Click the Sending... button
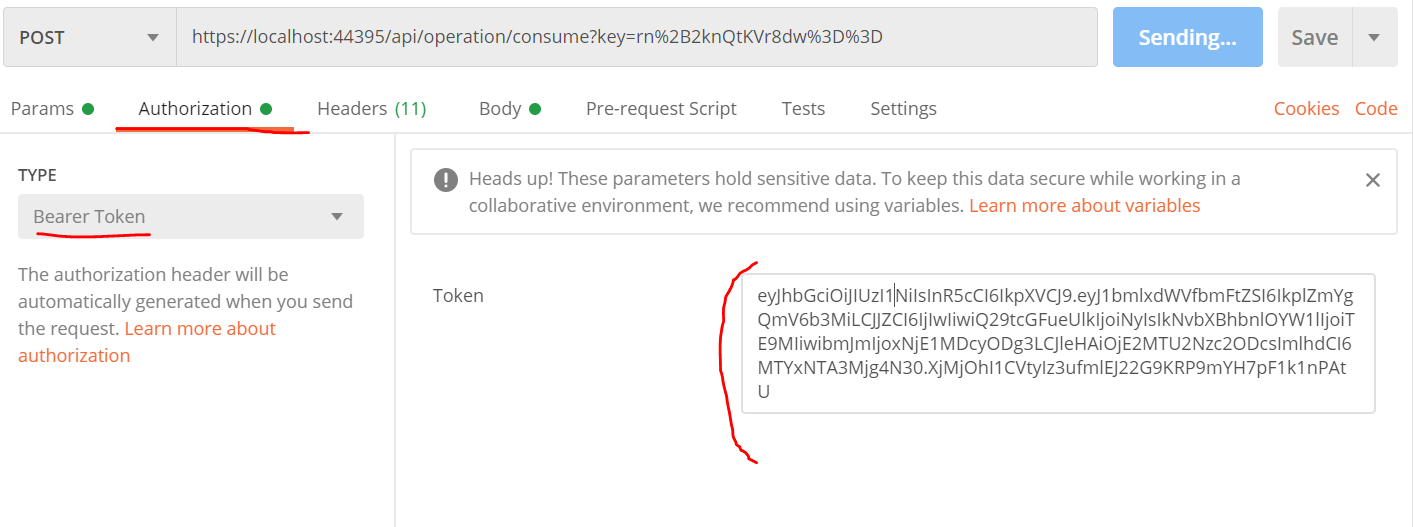Image resolution: width=1413 pixels, height=527 pixels. (x=1188, y=38)
